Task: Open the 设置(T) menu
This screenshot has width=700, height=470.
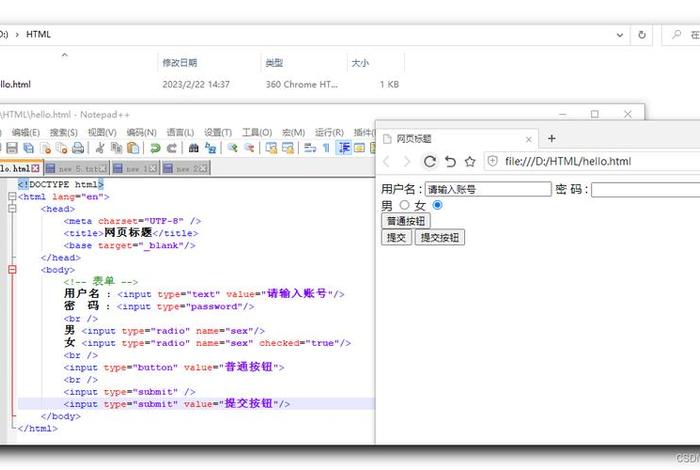Action: pos(218,133)
